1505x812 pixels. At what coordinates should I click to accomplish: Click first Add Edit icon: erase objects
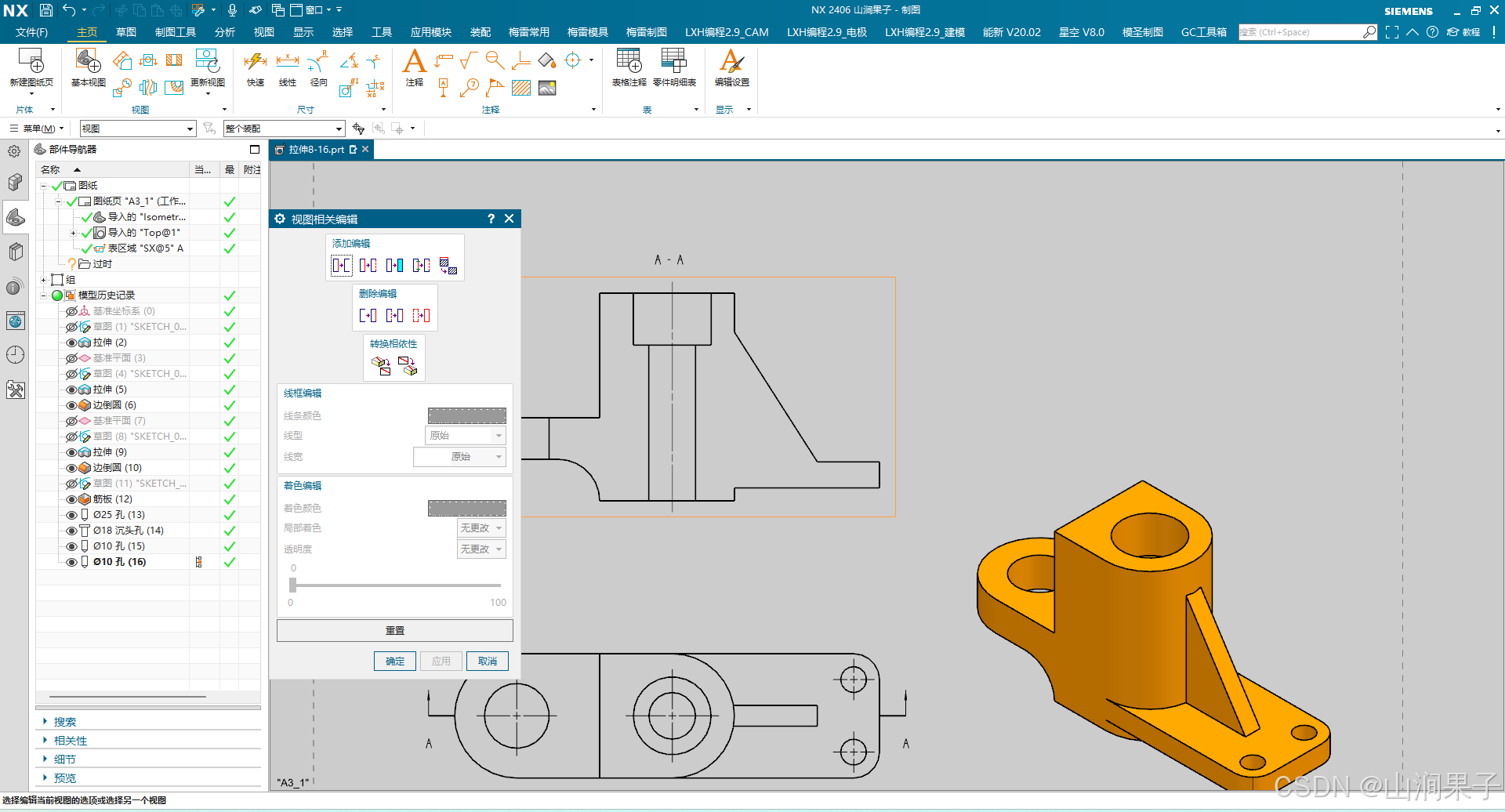[342, 265]
